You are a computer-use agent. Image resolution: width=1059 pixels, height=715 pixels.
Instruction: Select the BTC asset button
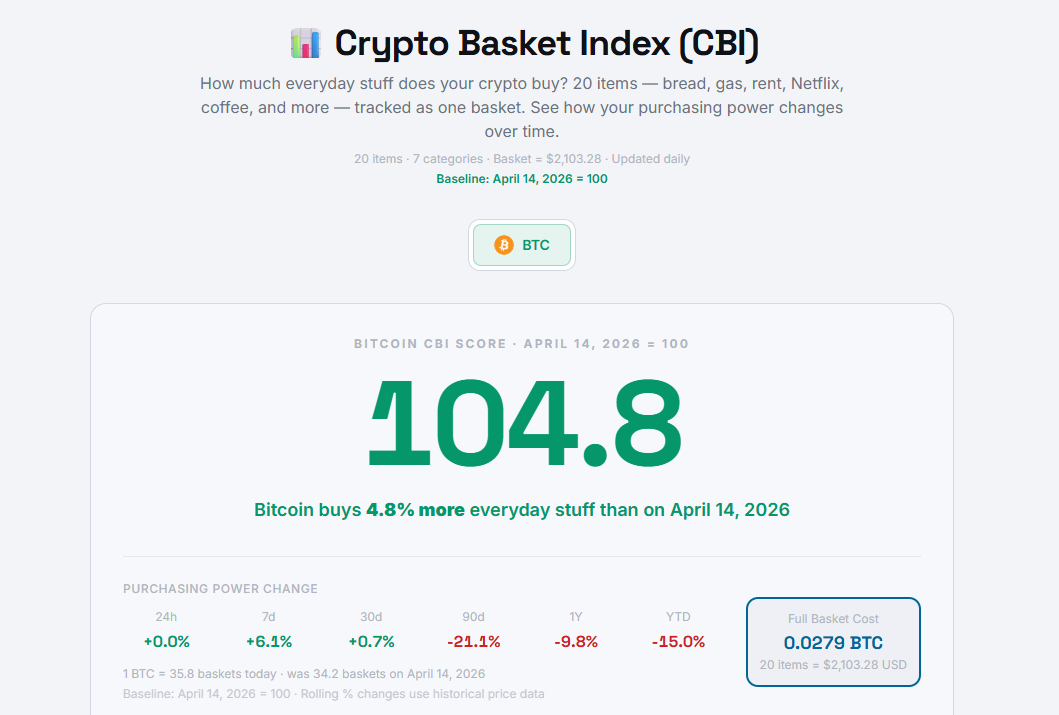[x=521, y=244]
